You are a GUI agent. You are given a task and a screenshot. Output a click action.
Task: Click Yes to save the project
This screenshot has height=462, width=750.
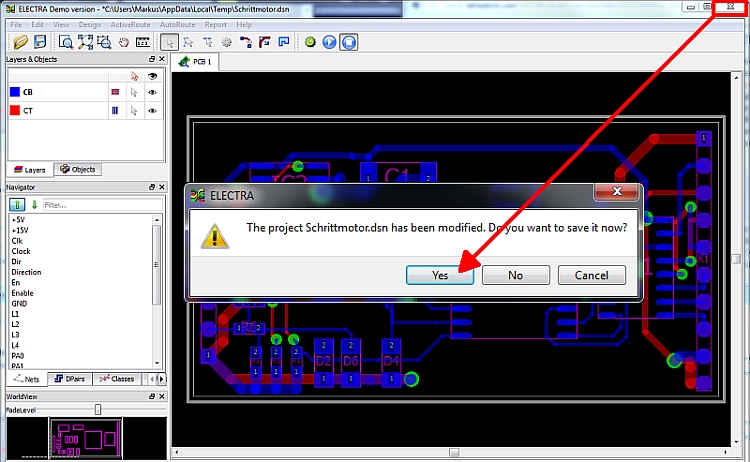(440, 275)
